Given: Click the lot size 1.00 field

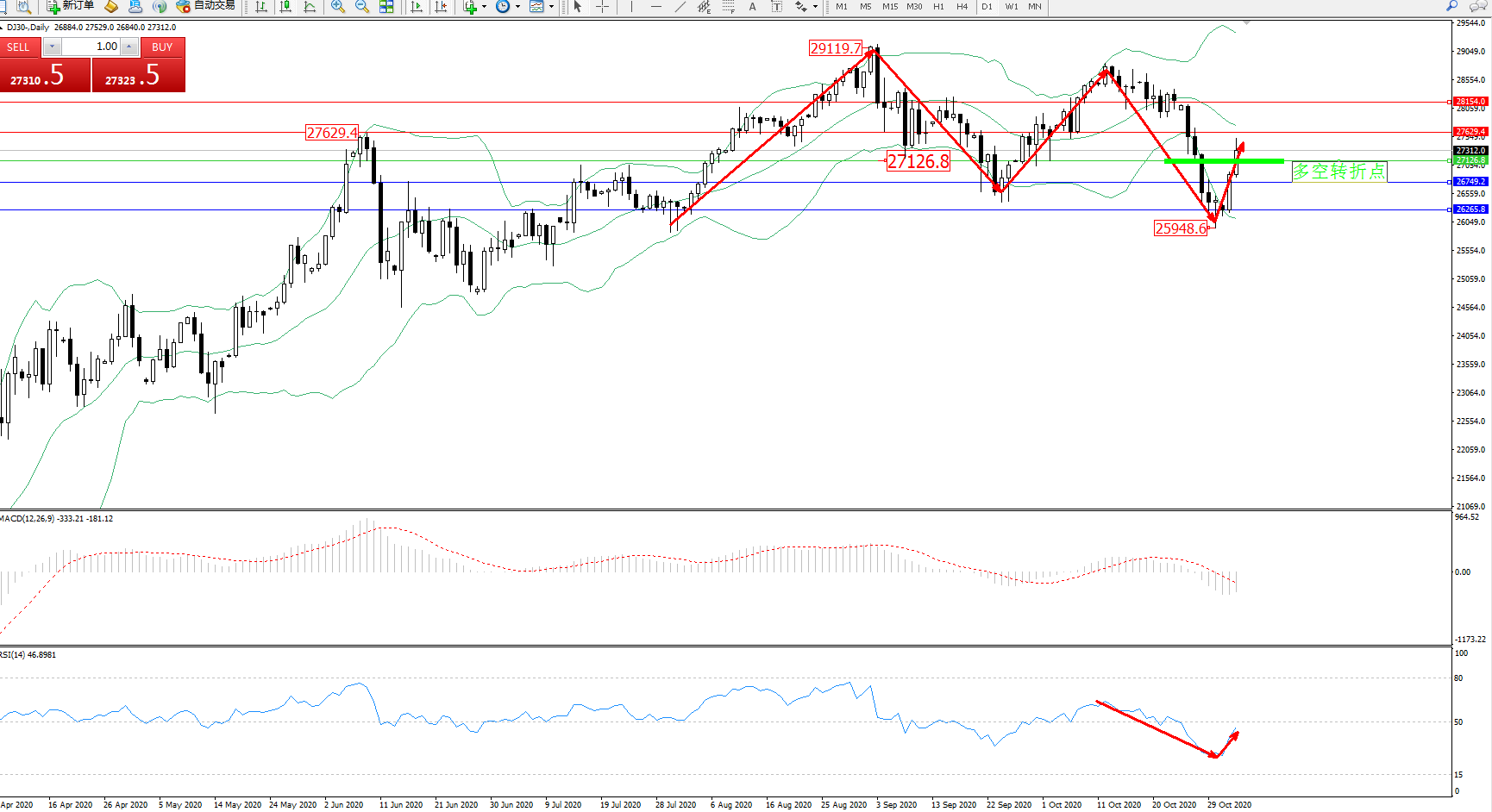Looking at the screenshot, I should click(x=91, y=47).
